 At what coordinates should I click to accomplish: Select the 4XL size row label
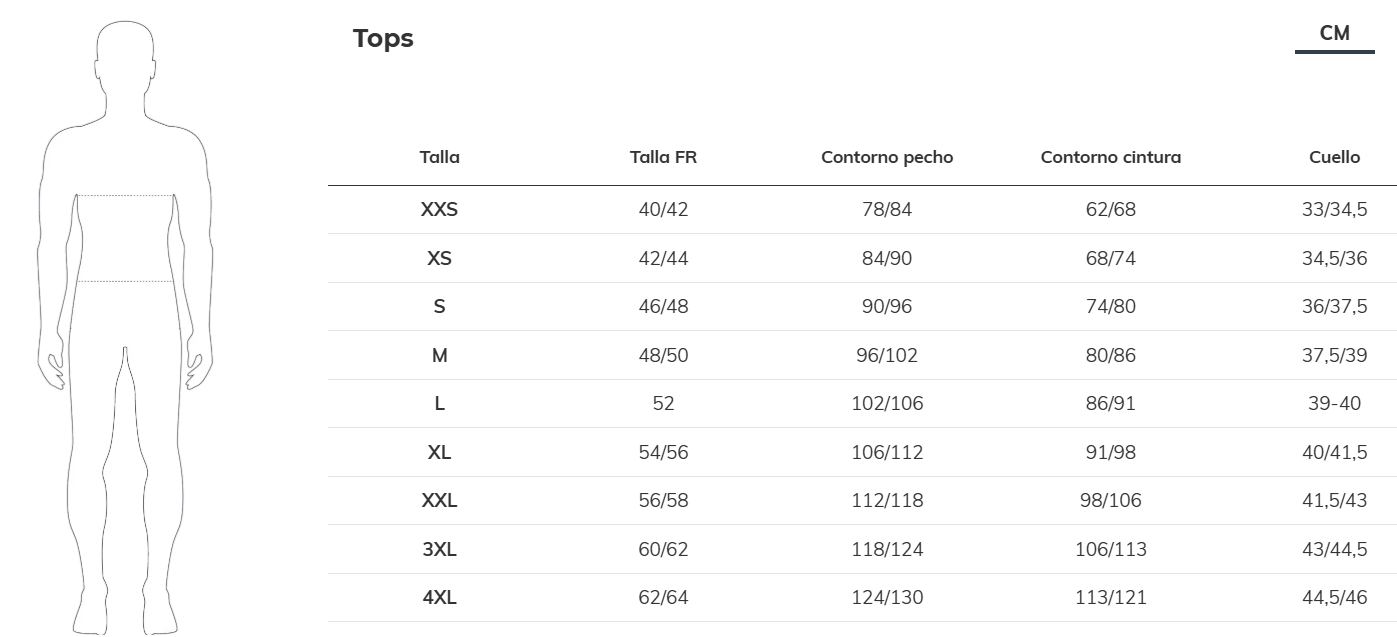click(x=439, y=598)
